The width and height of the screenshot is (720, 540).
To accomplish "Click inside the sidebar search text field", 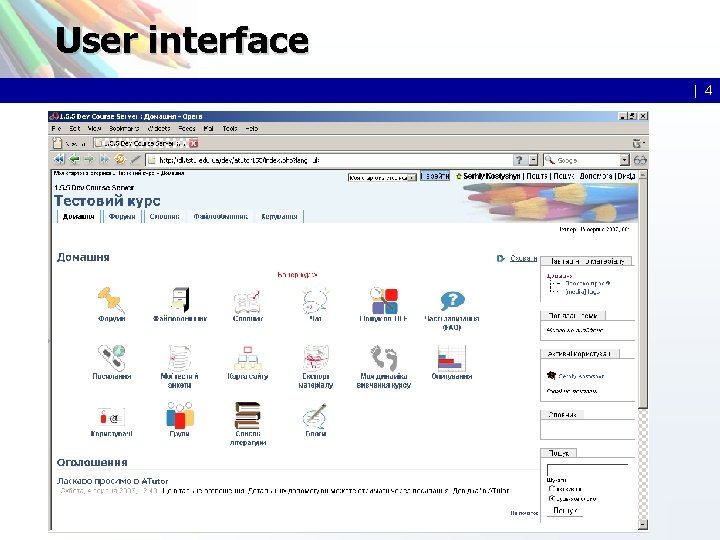I will 587,470.
